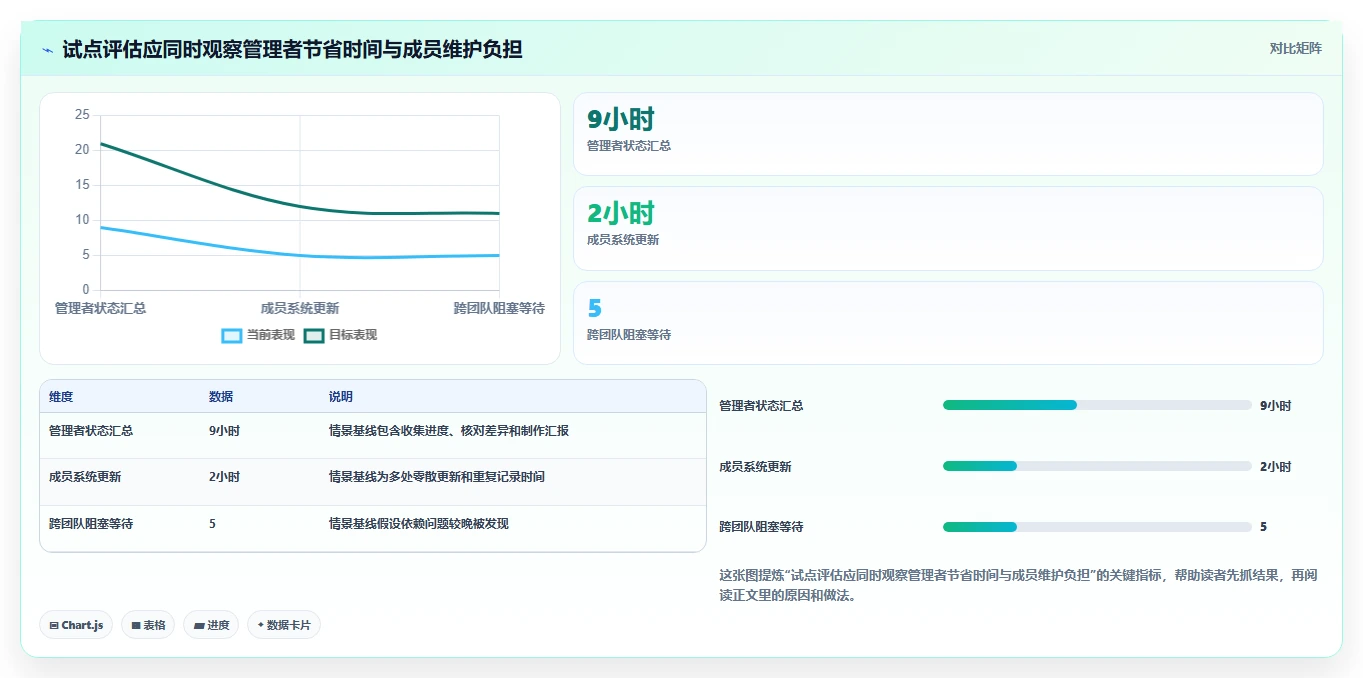Click the 成员系统更新 progress bar
Viewport: 1363px width, 678px height.
[x=1097, y=466]
